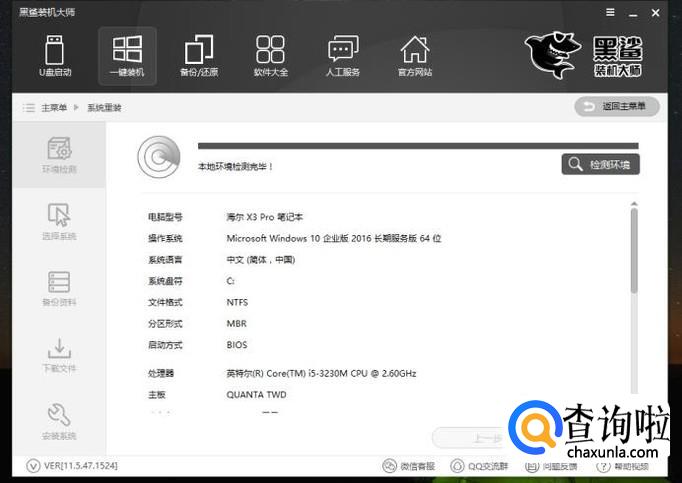Click 主菜单 in the breadcrumb
The image size is (682, 483).
[x=54, y=107]
